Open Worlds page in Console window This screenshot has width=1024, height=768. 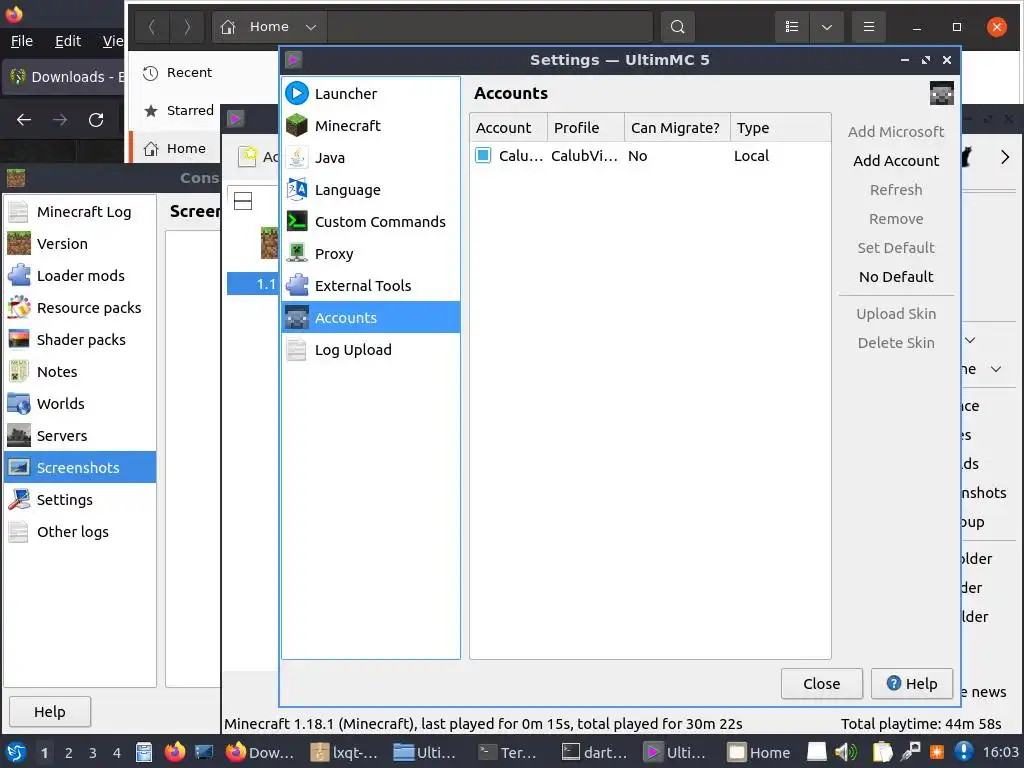80,404
